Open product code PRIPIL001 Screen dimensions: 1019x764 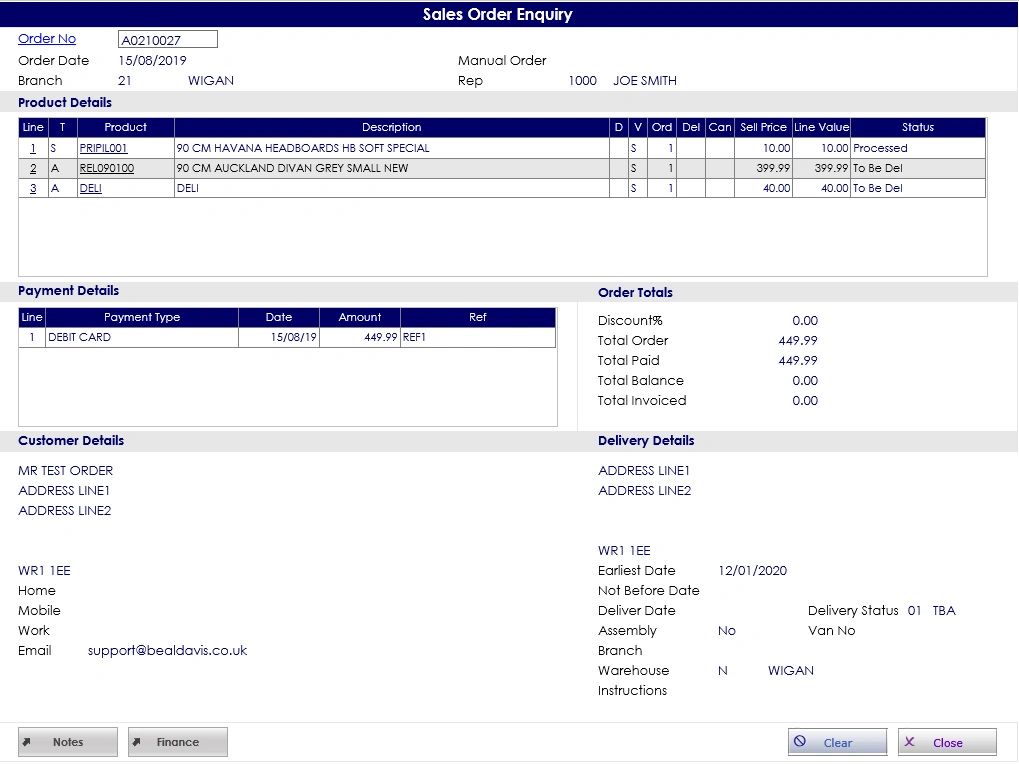104,148
